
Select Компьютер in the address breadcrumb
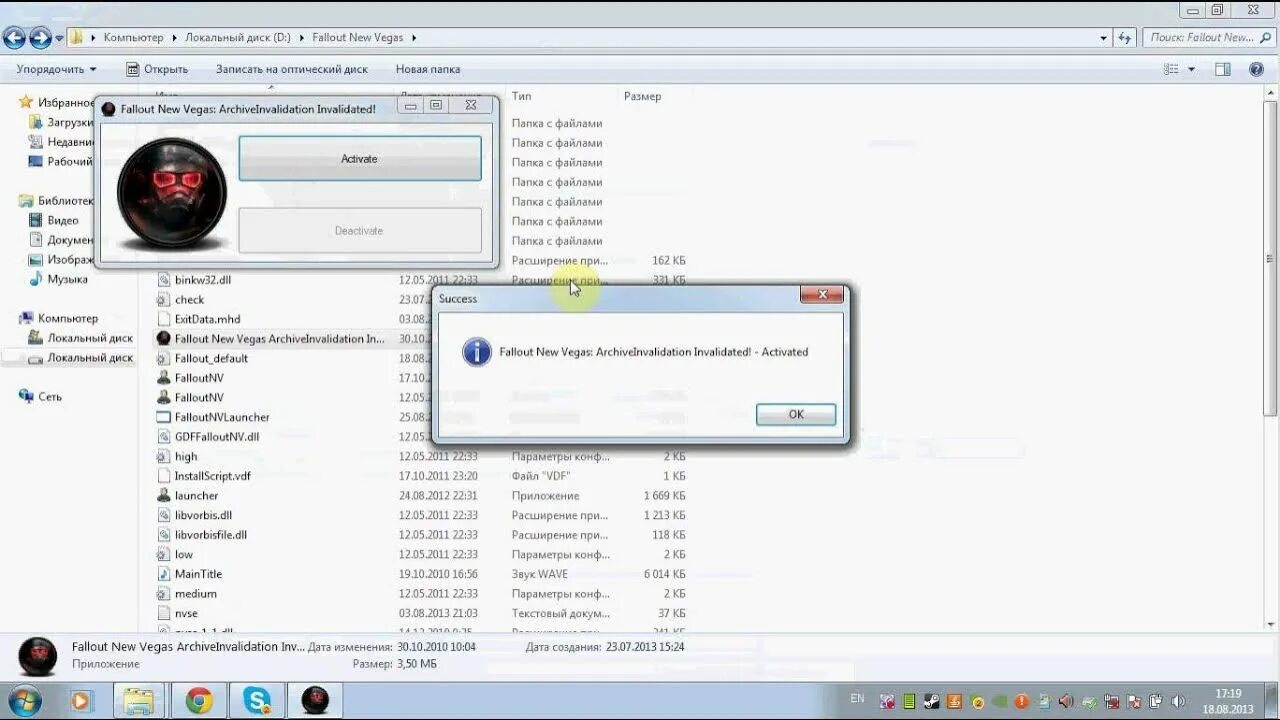pyautogui.click(x=133, y=38)
